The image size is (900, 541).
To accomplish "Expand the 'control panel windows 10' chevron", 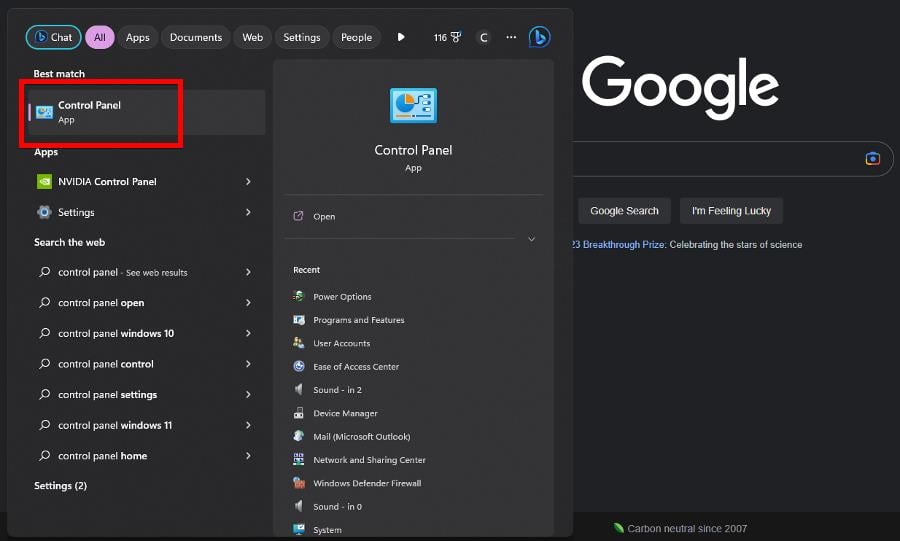I will [x=248, y=333].
